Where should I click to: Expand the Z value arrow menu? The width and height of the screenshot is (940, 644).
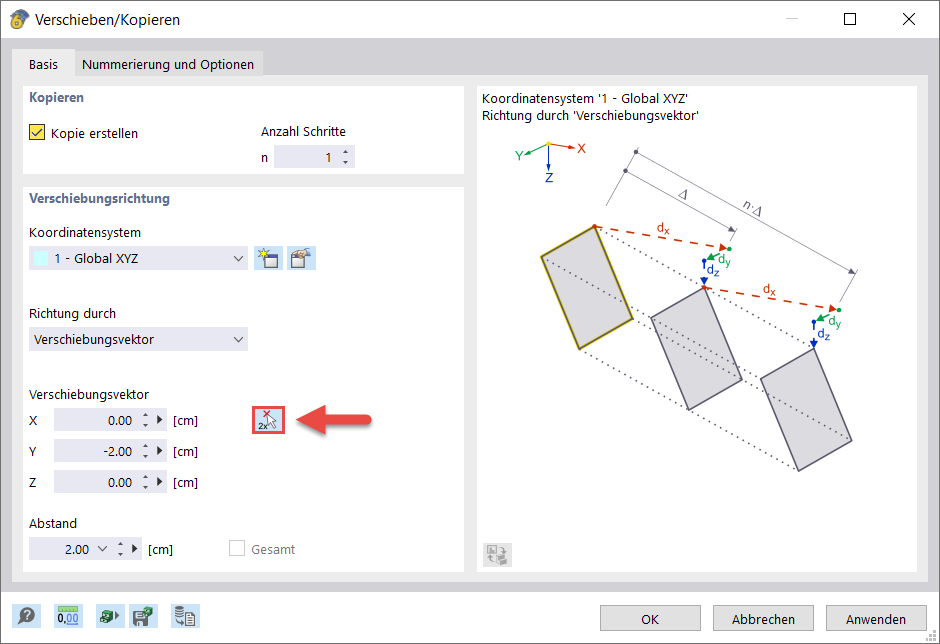pos(159,482)
